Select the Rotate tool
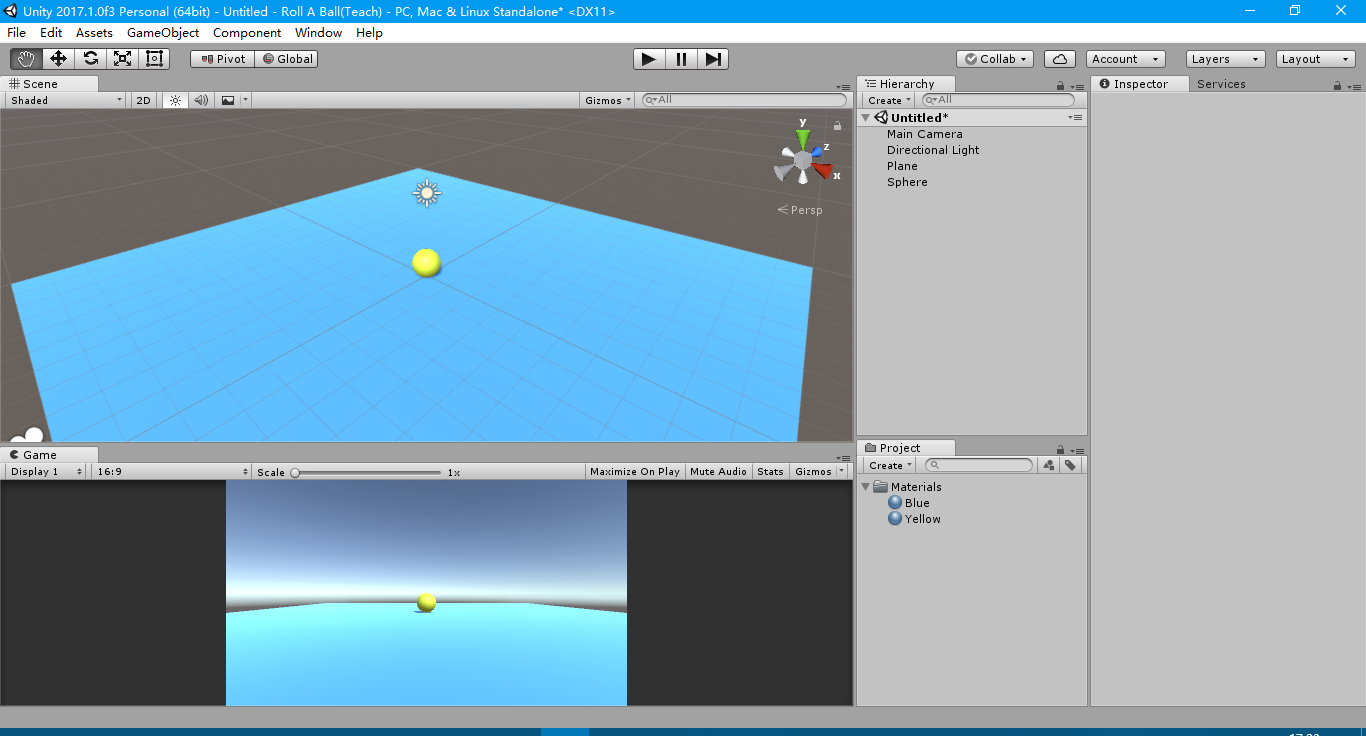This screenshot has width=1366, height=736. pos(90,59)
